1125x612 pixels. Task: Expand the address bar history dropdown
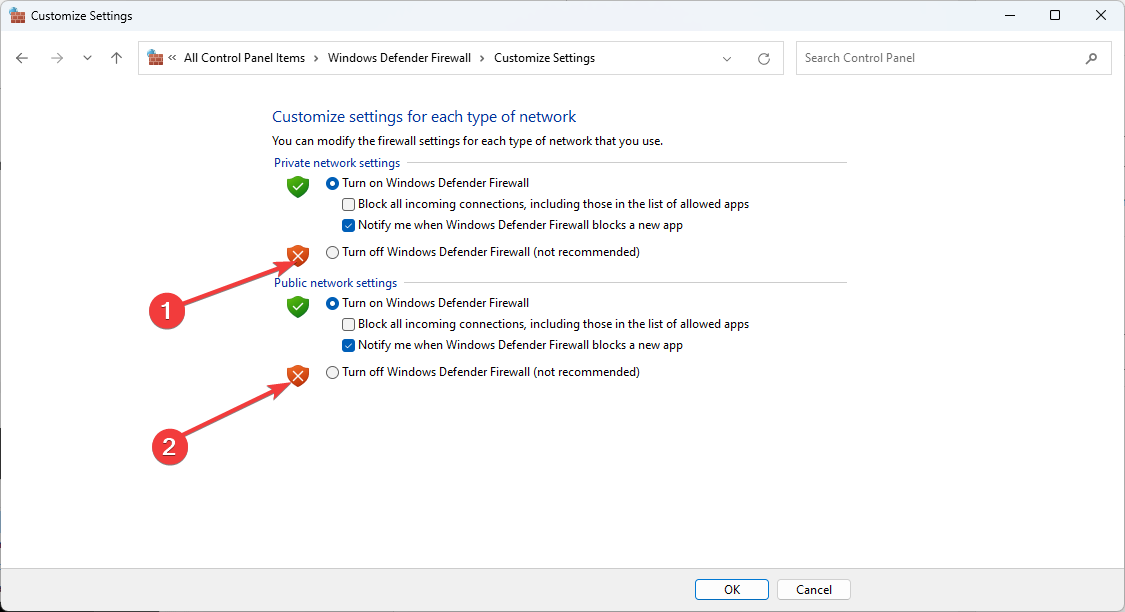coord(727,59)
